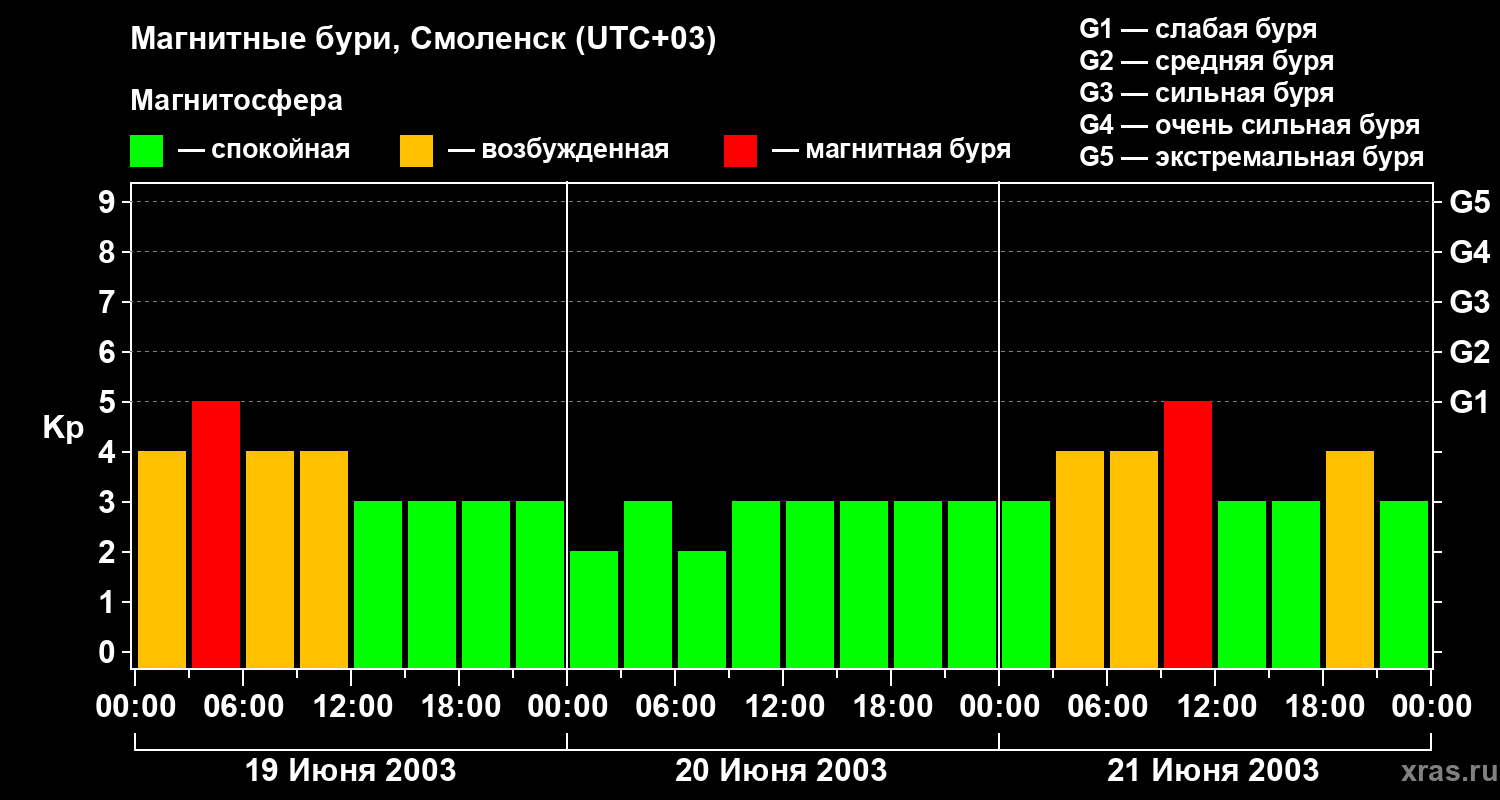Viewport: 1500px width, 800px height.
Task: Select the title 'Магнитные бури, Смоленск (UTC+03)'
Action: coord(423,40)
